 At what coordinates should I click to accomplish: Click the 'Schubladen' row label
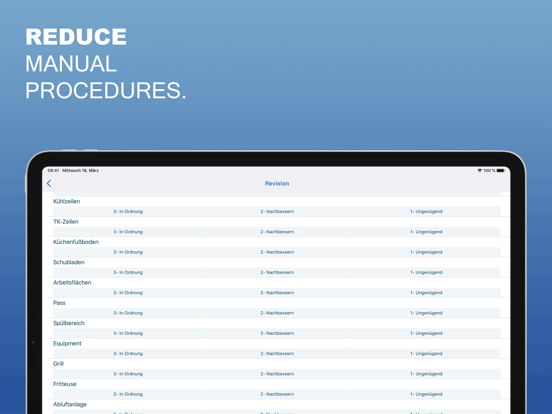(x=69, y=262)
